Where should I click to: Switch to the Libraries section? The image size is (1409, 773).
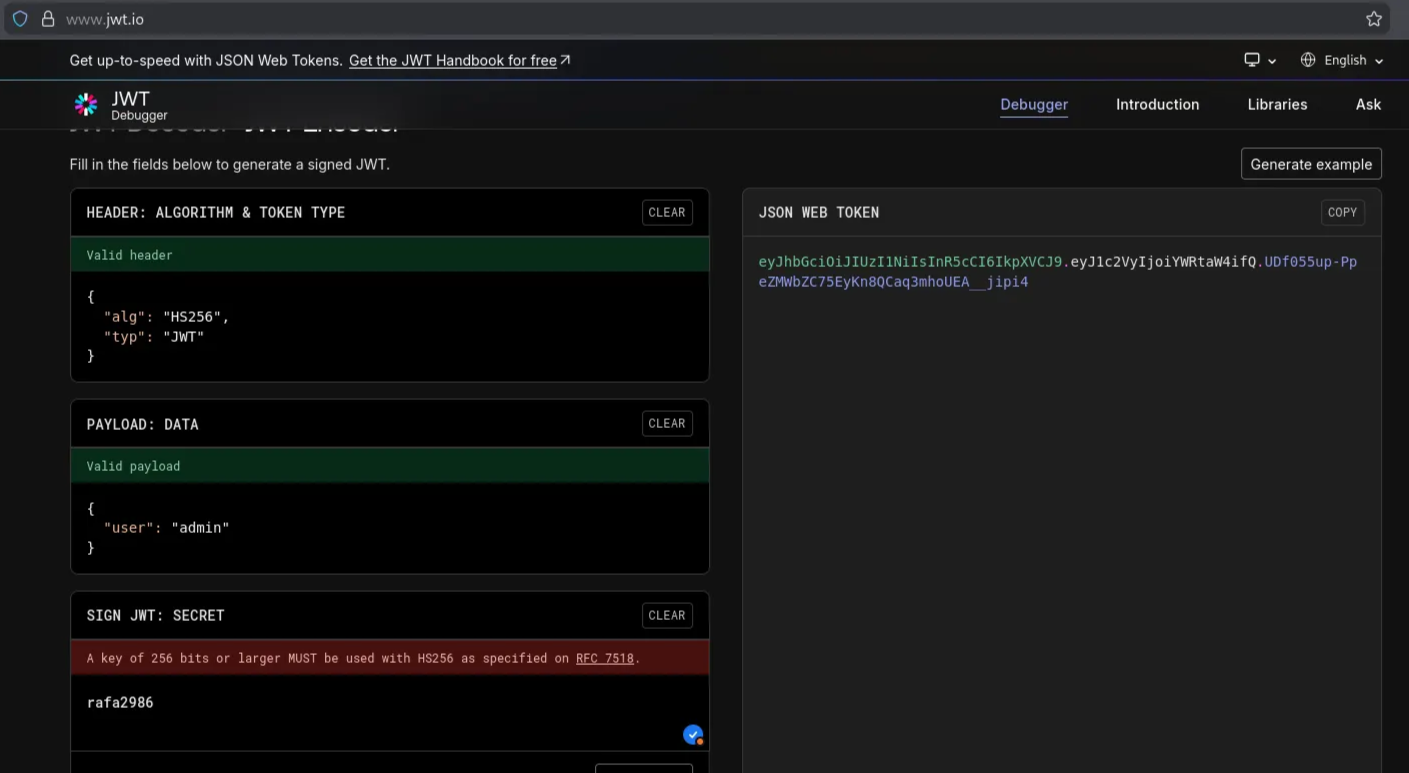click(x=1277, y=104)
